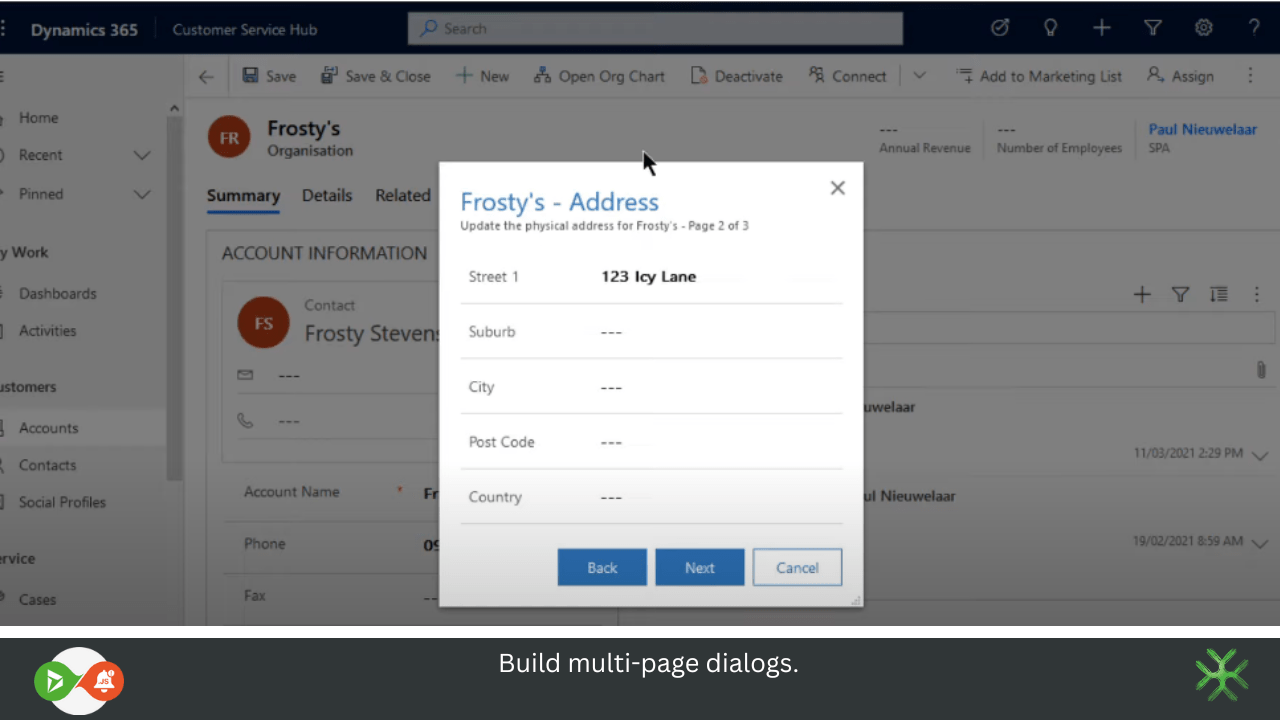Open the Save record icon
The image size is (1280, 720).
250,75
